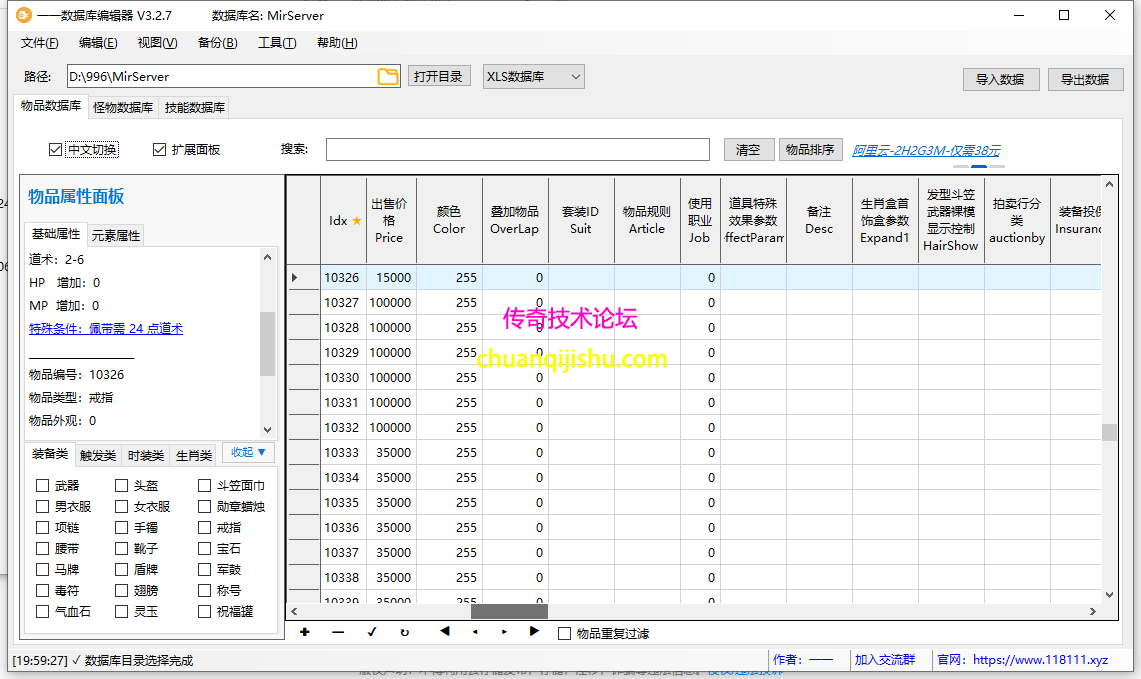Enable 物品重复过滤 filtering
The image size is (1141, 679).
[565, 634]
